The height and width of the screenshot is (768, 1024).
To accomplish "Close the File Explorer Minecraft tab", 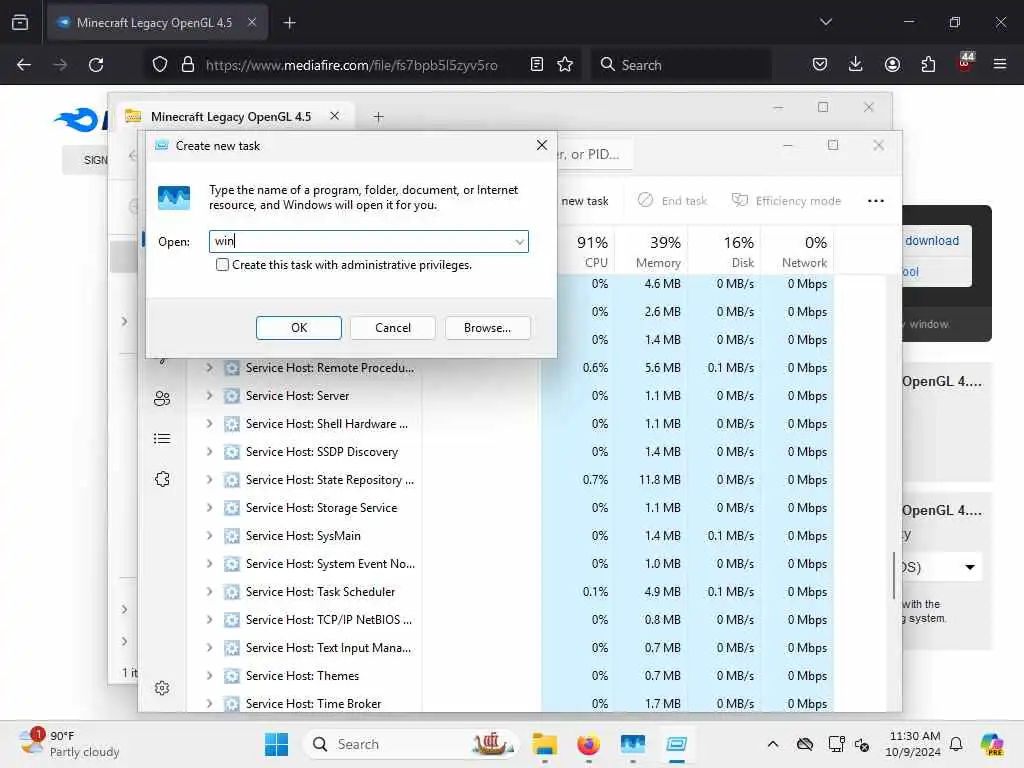I will [x=334, y=116].
